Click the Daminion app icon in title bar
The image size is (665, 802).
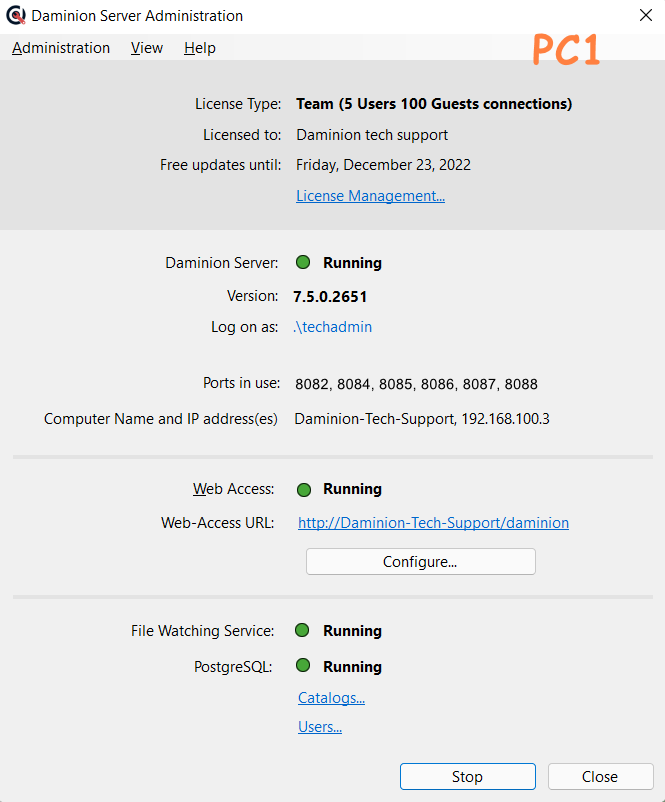click(15, 16)
